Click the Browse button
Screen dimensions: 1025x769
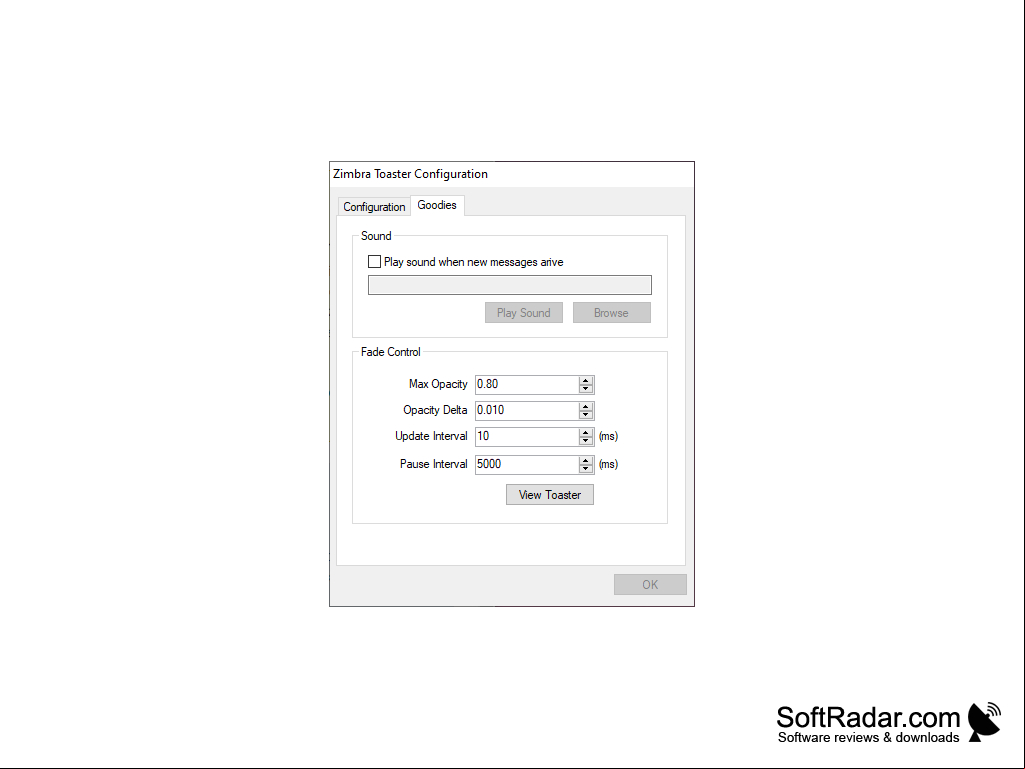(611, 313)
